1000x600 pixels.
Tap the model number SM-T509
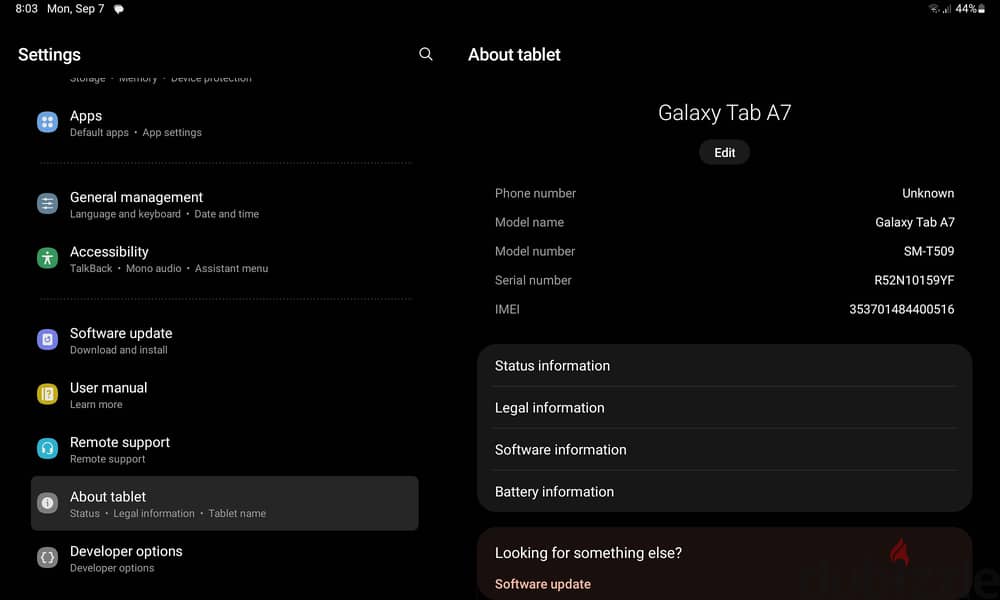click(x=929, y=251)
